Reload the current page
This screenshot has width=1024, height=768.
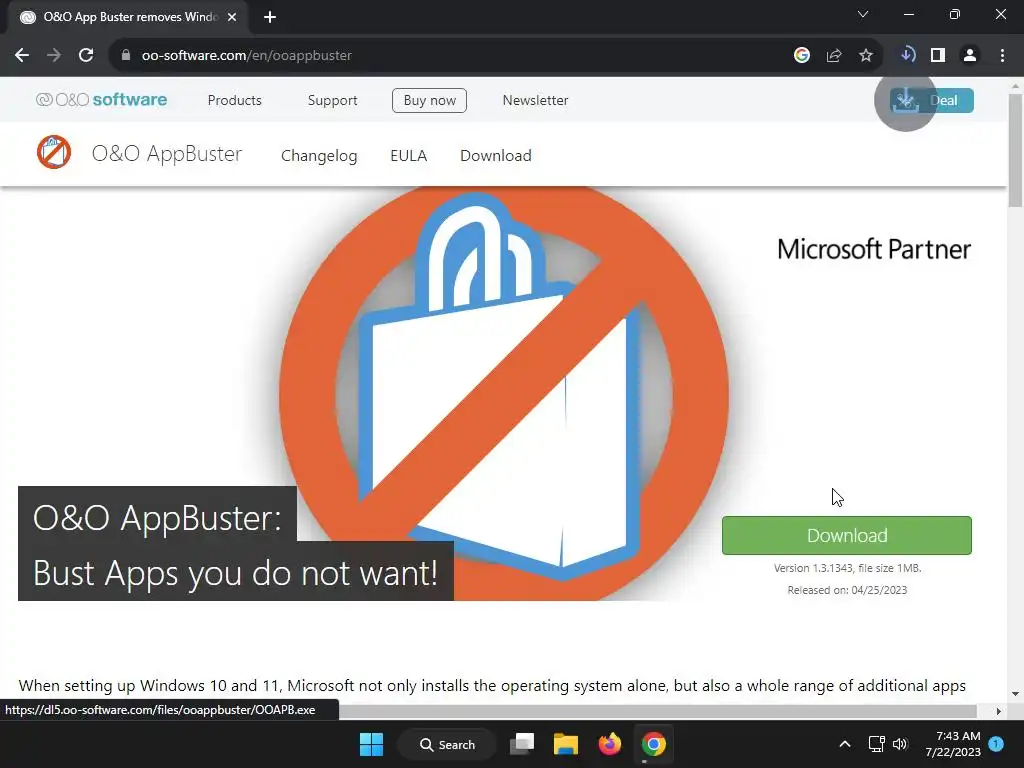(86, 56)
